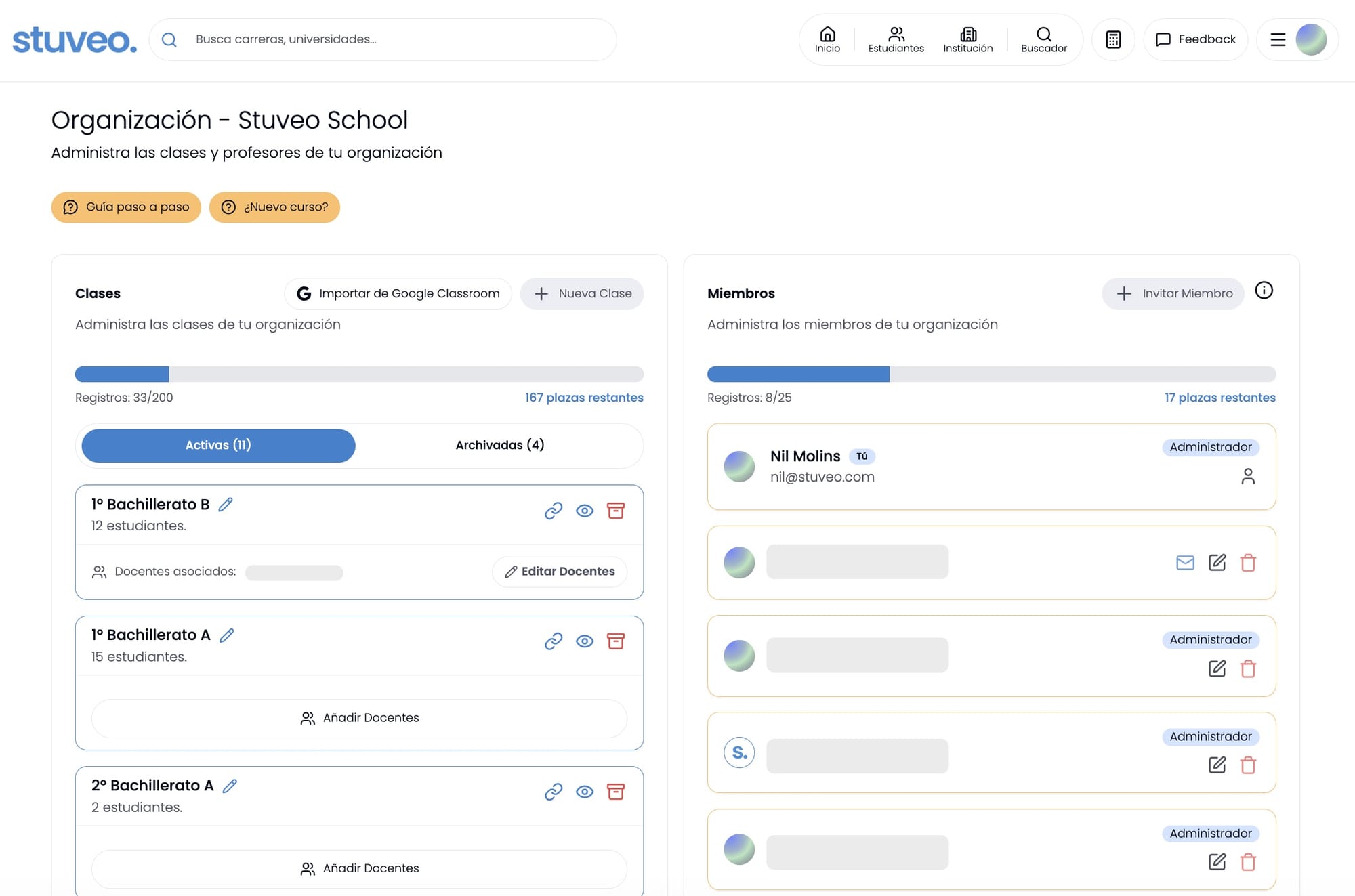The image size is (1355, 896).
Task: Open the Guía paso a paso help
Action: coord(126,207)
